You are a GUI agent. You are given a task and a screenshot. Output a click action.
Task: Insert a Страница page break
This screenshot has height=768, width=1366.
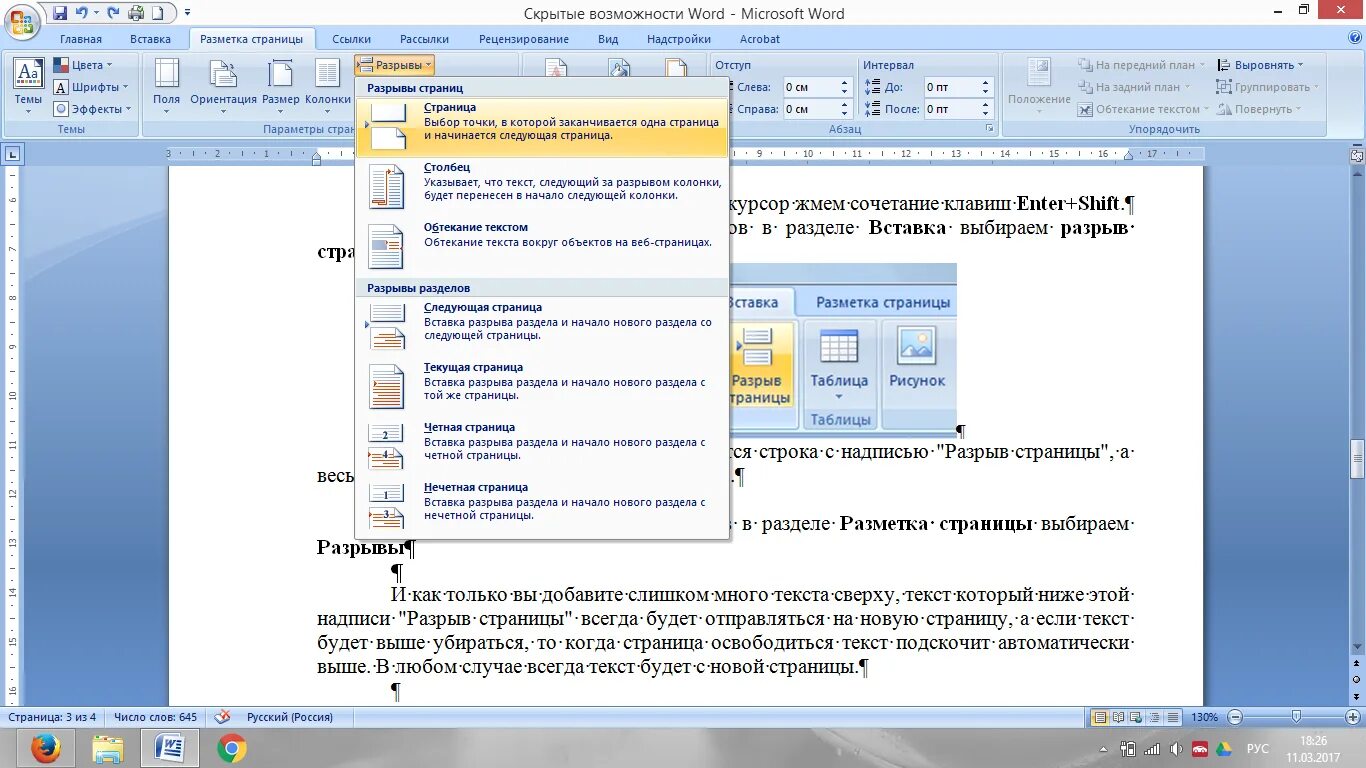point(542,127)
